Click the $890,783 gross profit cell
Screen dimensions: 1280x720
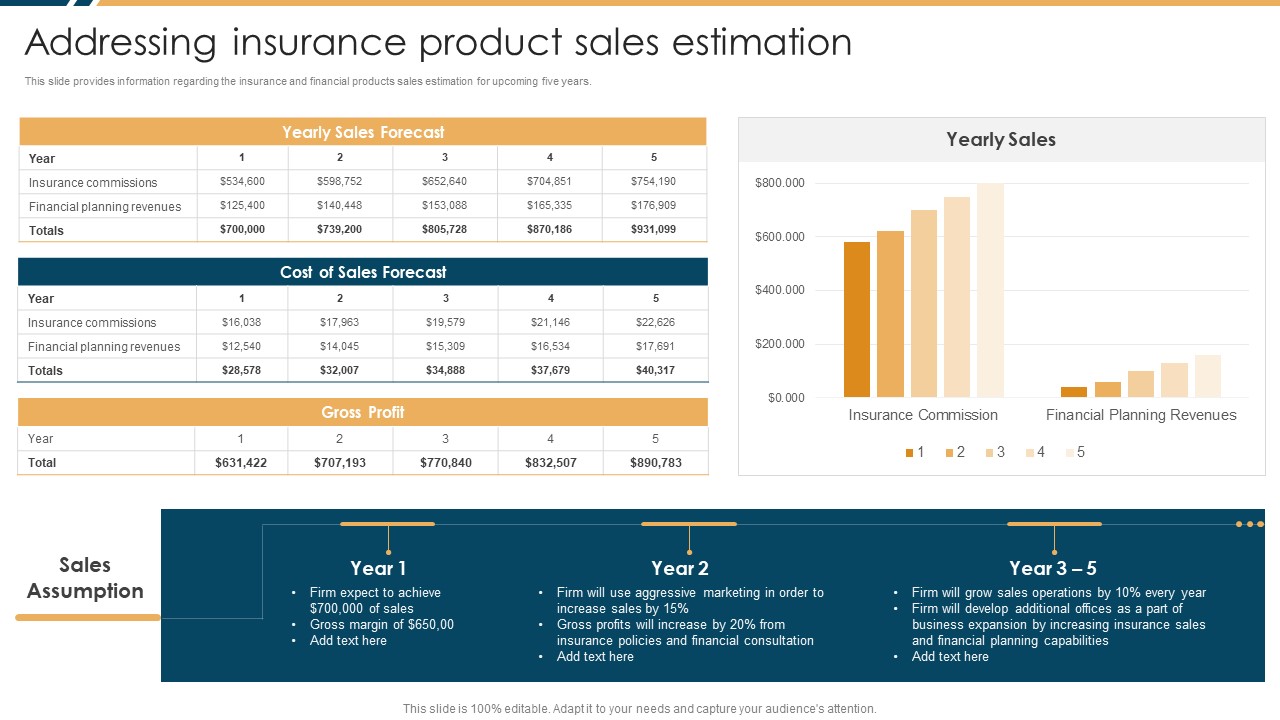tap(656, 463)
